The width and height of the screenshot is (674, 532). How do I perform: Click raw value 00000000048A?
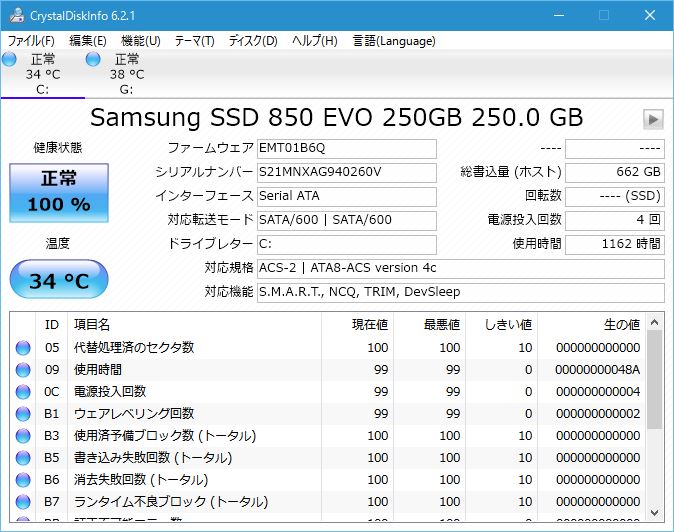(597, 370)
